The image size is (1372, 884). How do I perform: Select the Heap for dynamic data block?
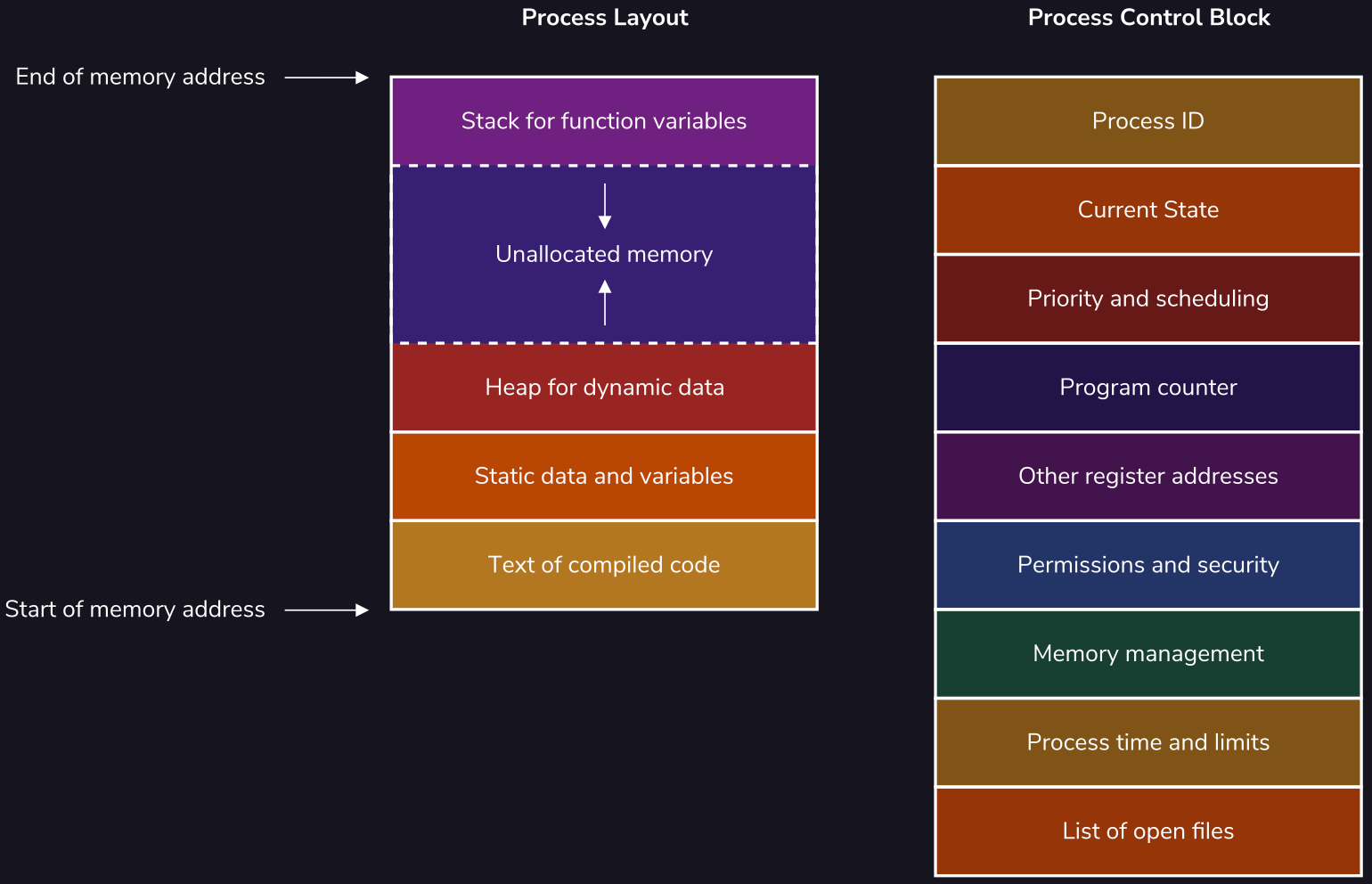(x=604, y=388)
